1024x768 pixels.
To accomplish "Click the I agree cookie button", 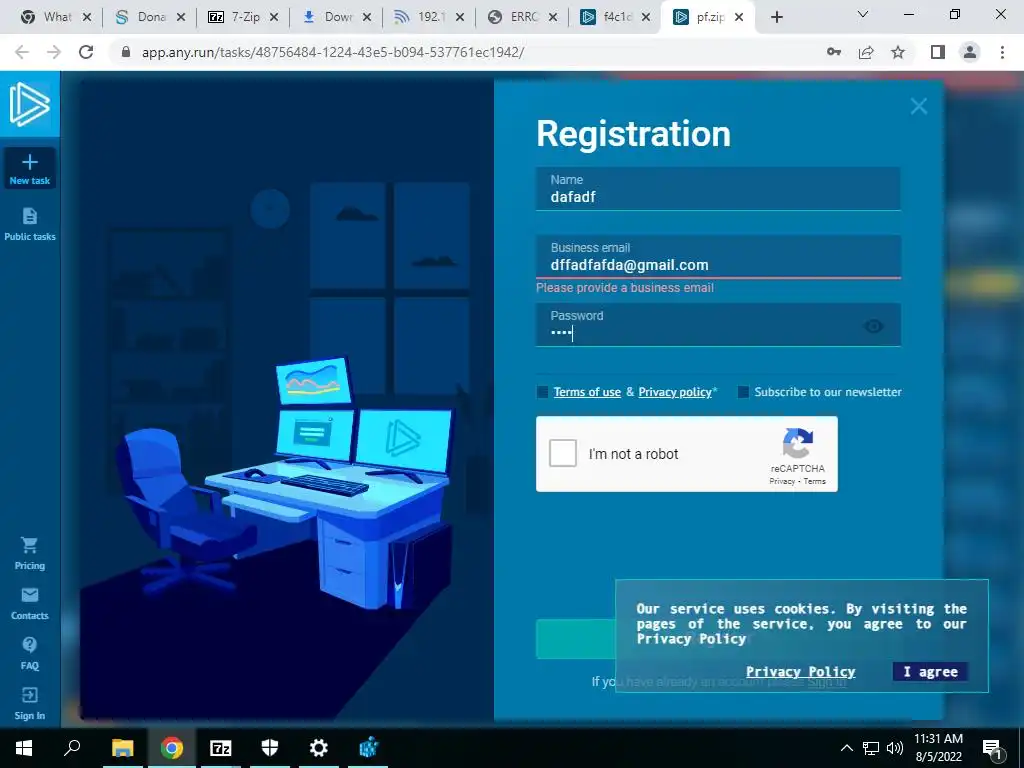I will [930, 671].
